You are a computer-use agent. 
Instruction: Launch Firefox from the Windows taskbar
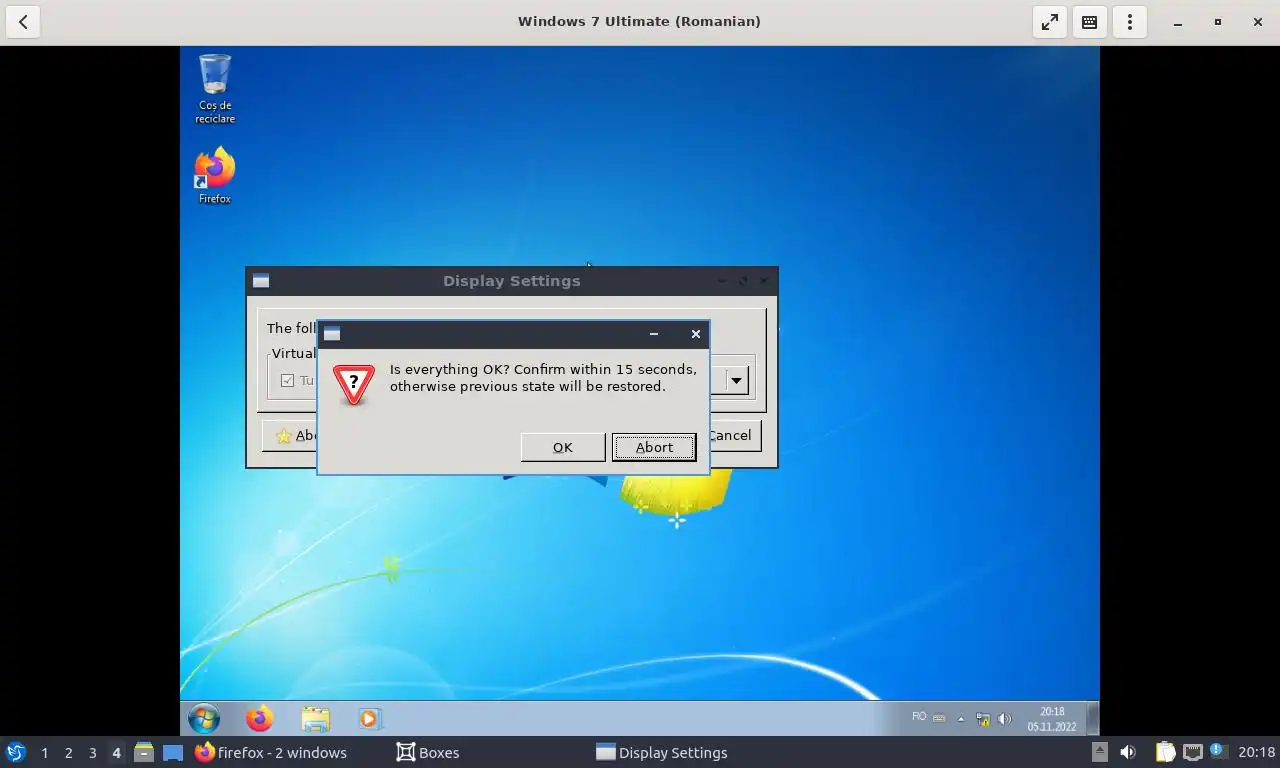[x=260, y=718]
